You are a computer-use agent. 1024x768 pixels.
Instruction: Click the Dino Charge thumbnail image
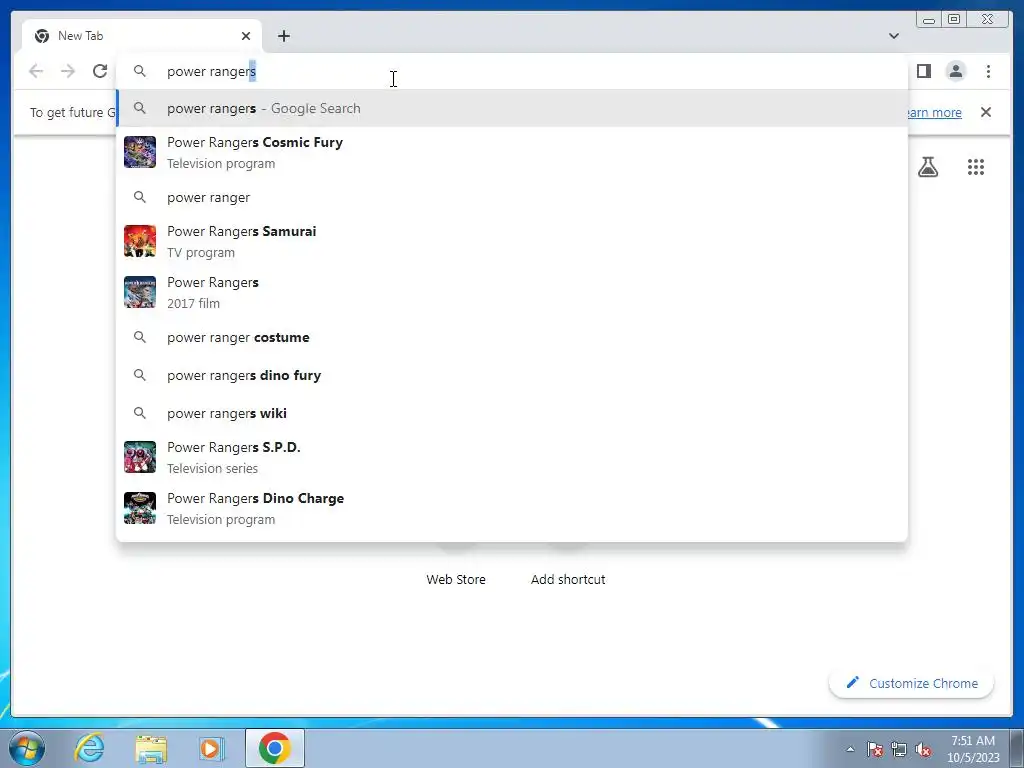click(x=140, y=508)
